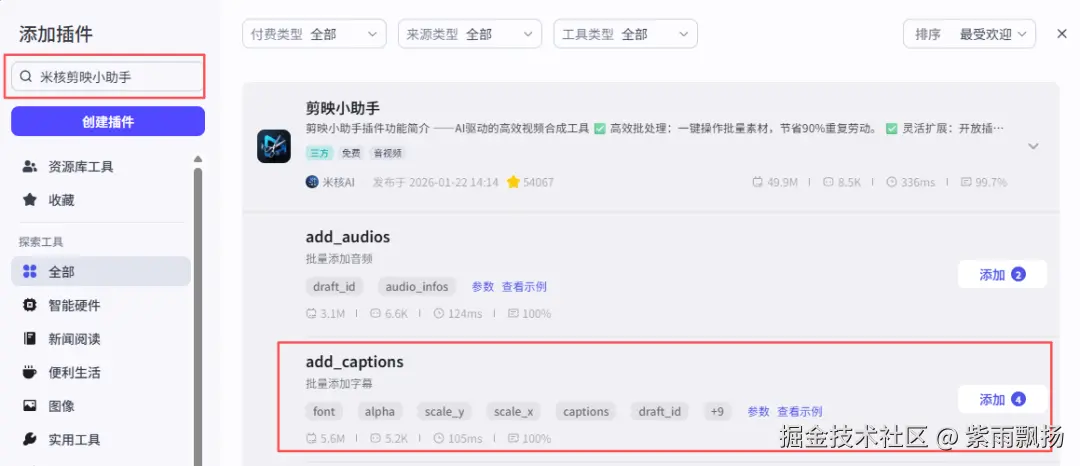Click the 探索工具 section label
The image size is (1080, 466).
point(41,242)
